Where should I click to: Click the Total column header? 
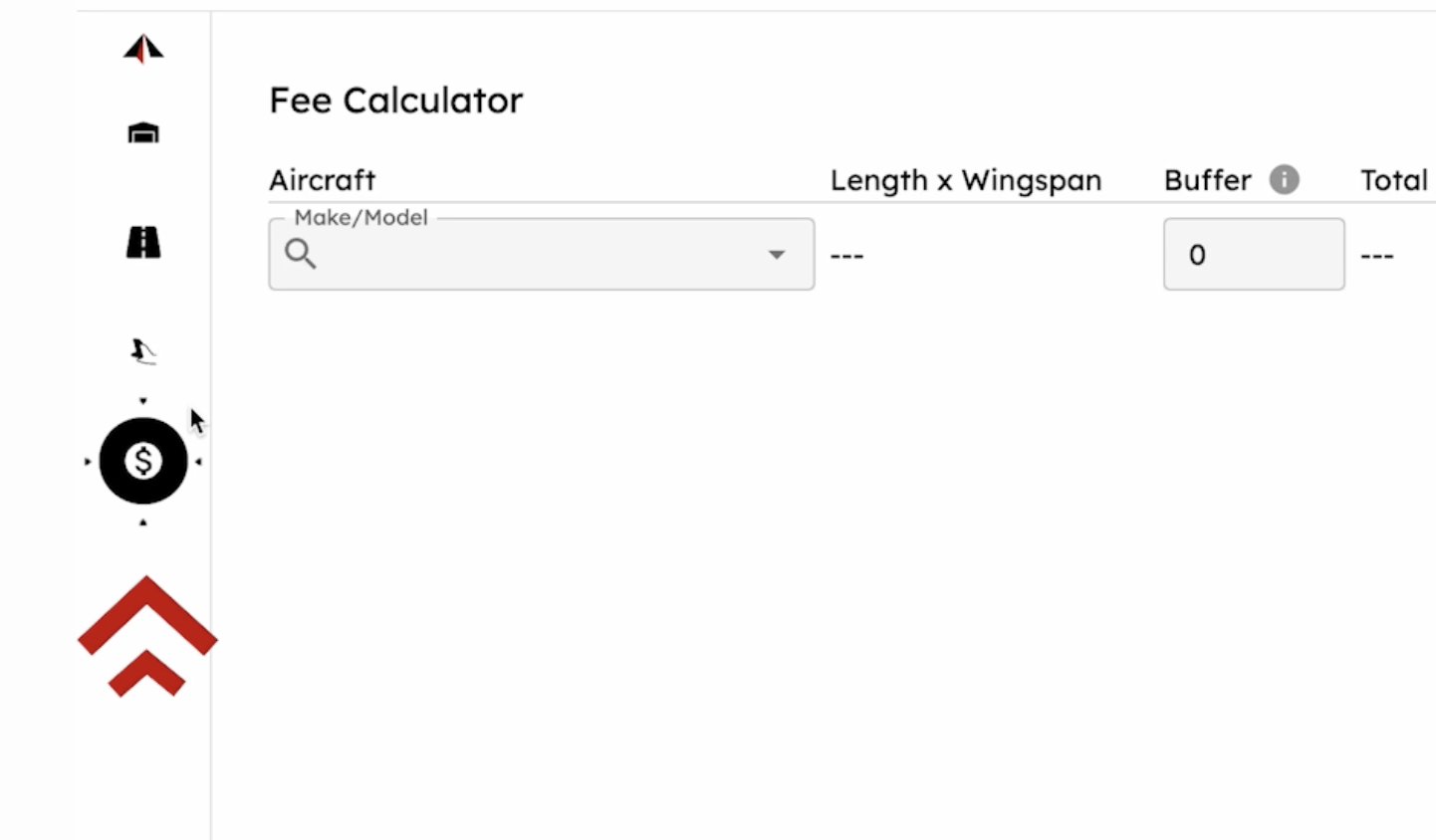tap(1393, 180)
